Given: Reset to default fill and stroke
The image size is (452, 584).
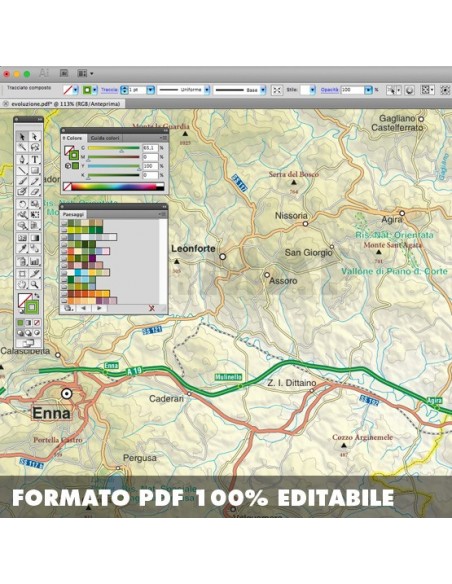Looking at the screenshot, I should (x=21, y=311).
